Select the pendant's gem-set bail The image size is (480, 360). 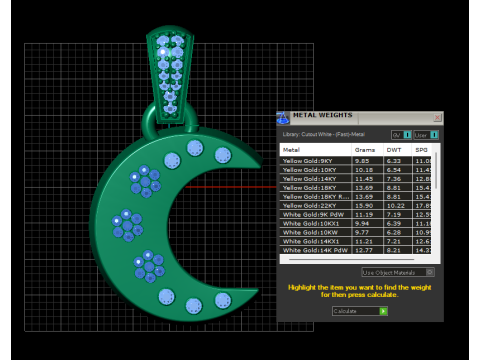[x=170, y=75]
